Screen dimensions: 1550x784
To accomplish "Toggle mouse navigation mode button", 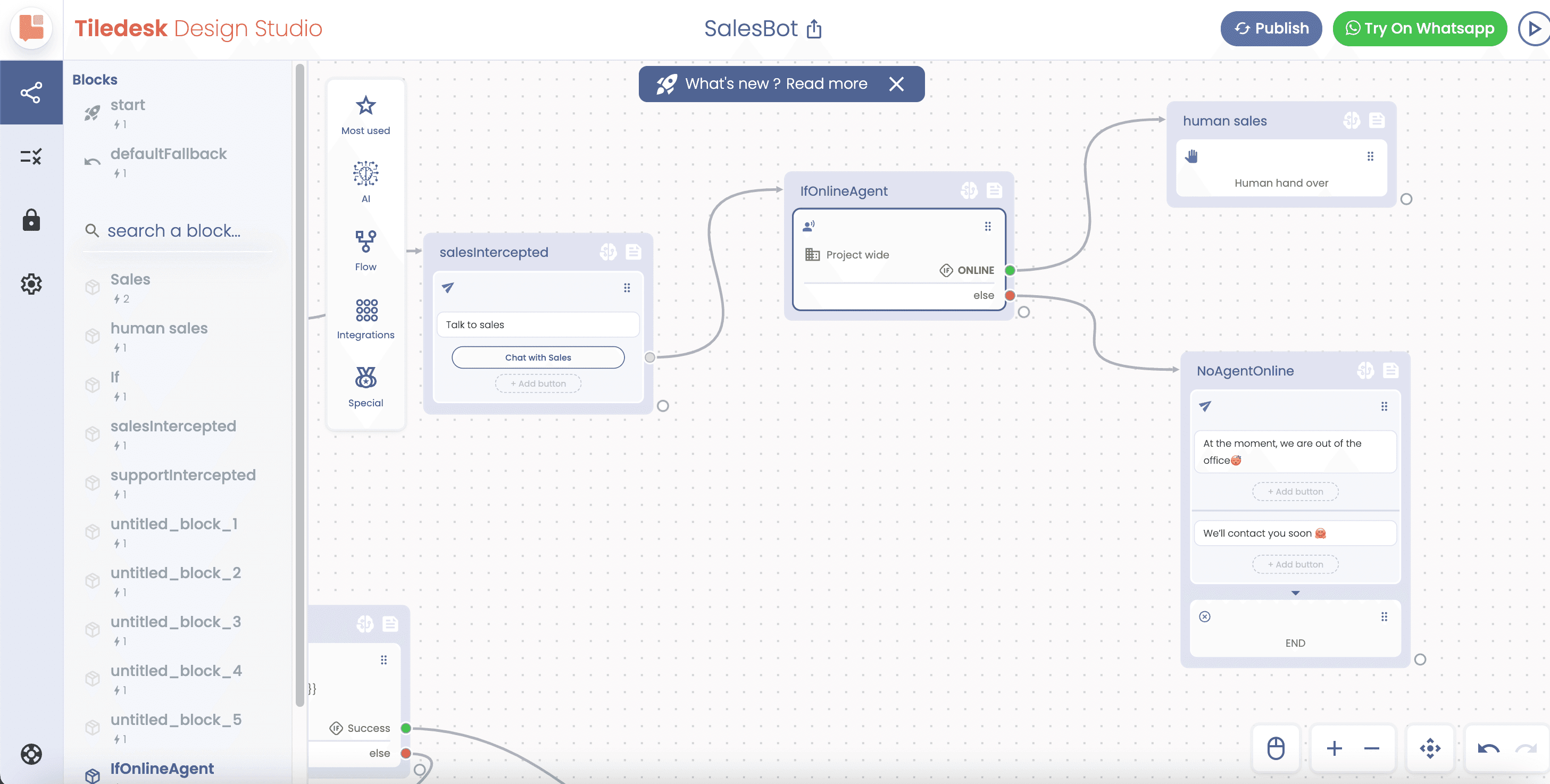I will coord(1276,748).
